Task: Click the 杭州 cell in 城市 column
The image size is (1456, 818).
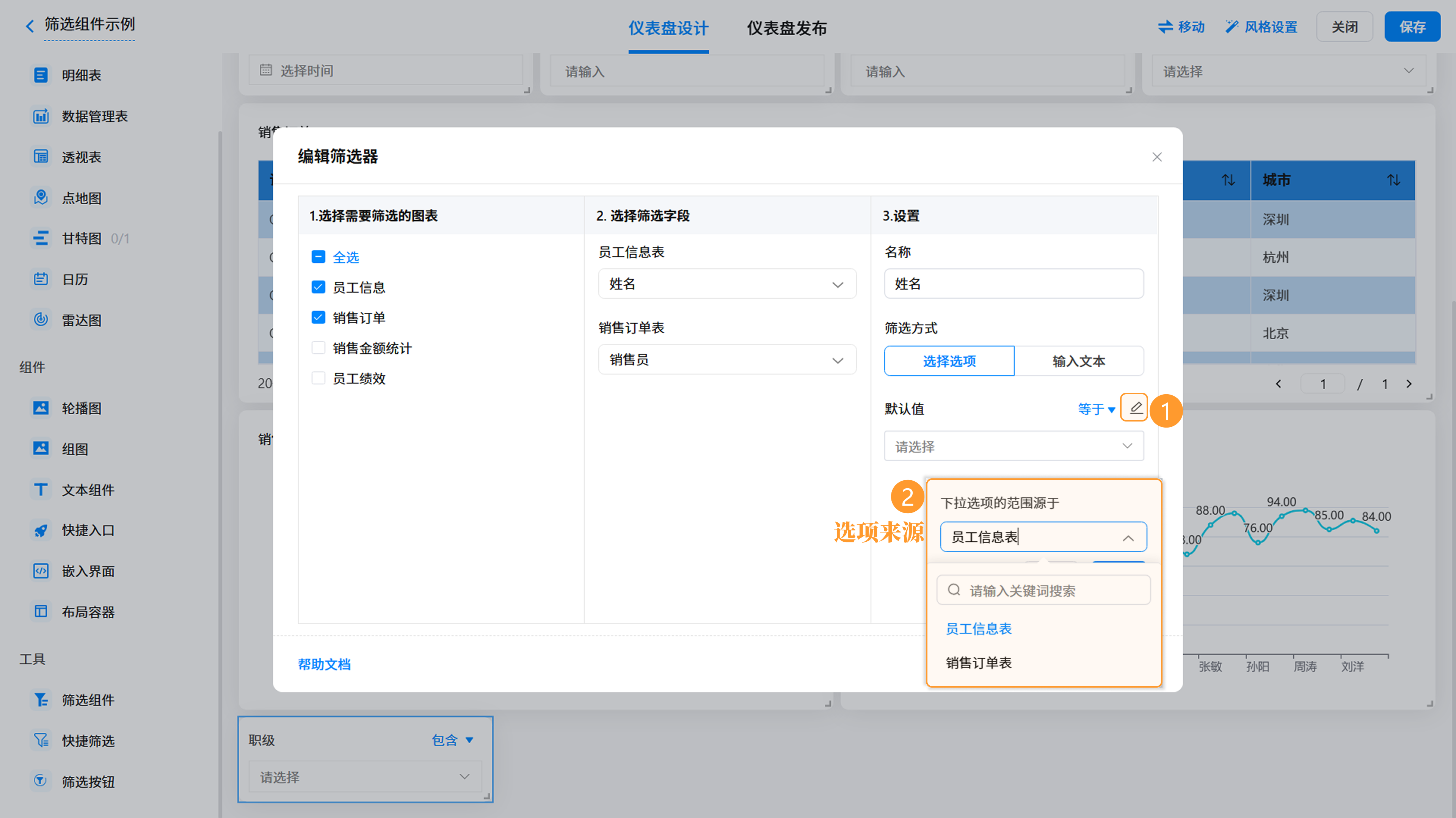Action: coord(1276,257)
